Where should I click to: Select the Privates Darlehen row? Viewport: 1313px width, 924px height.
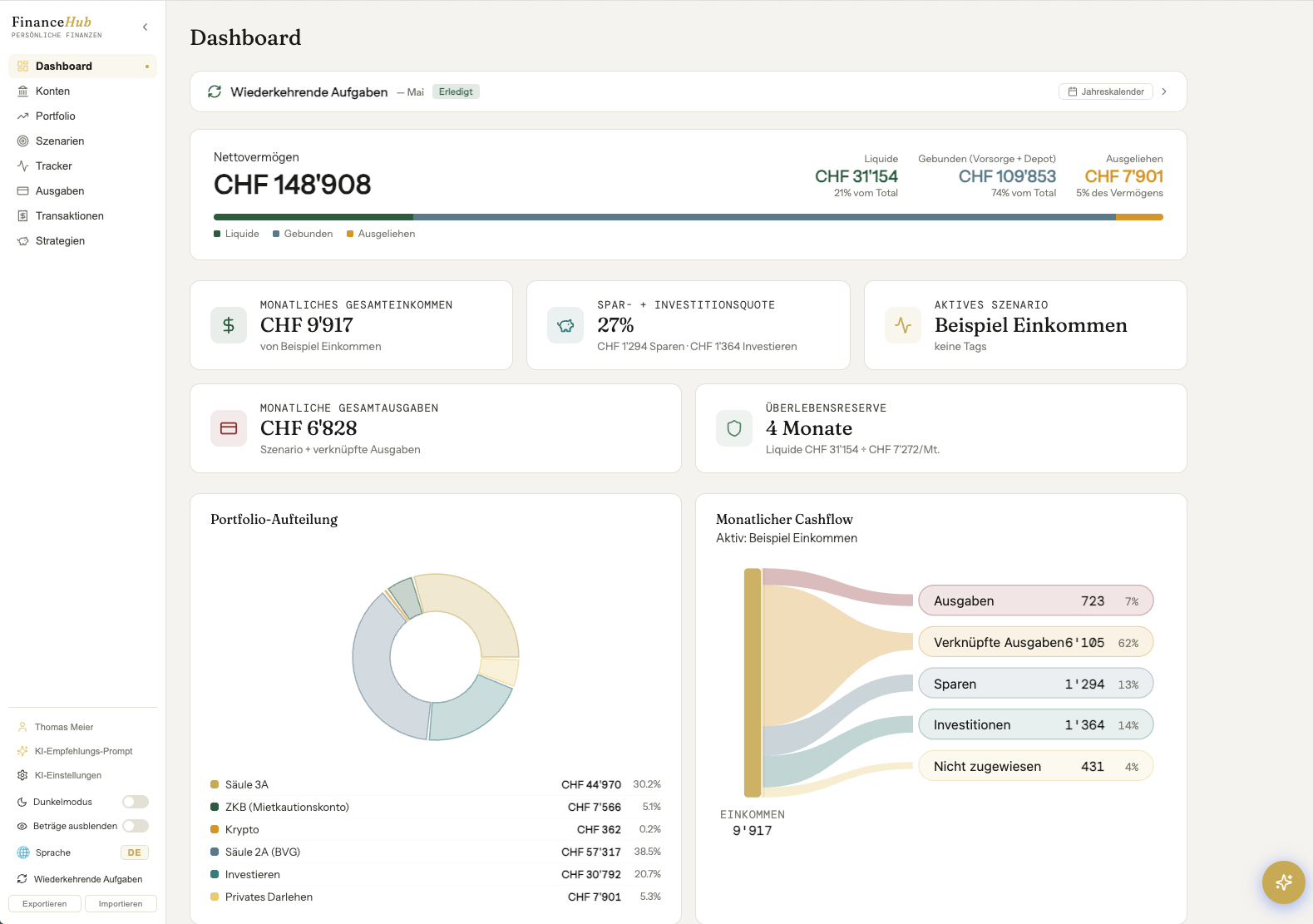coord(436,897)
